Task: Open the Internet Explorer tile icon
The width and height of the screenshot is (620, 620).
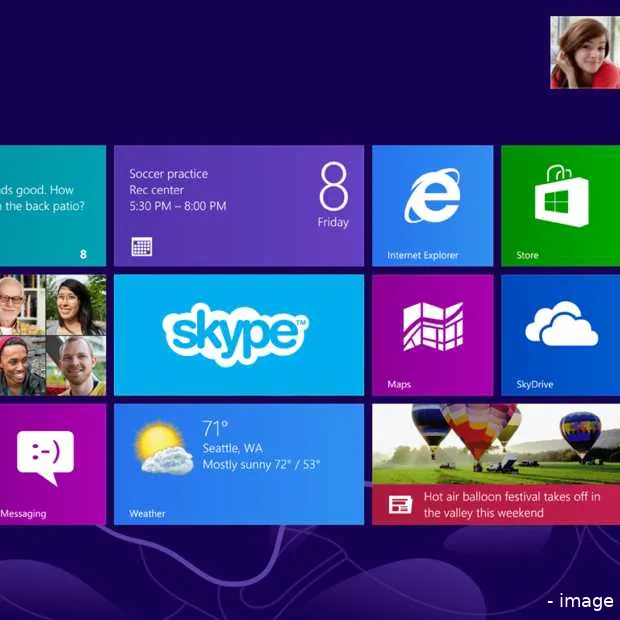Action: 432,195
